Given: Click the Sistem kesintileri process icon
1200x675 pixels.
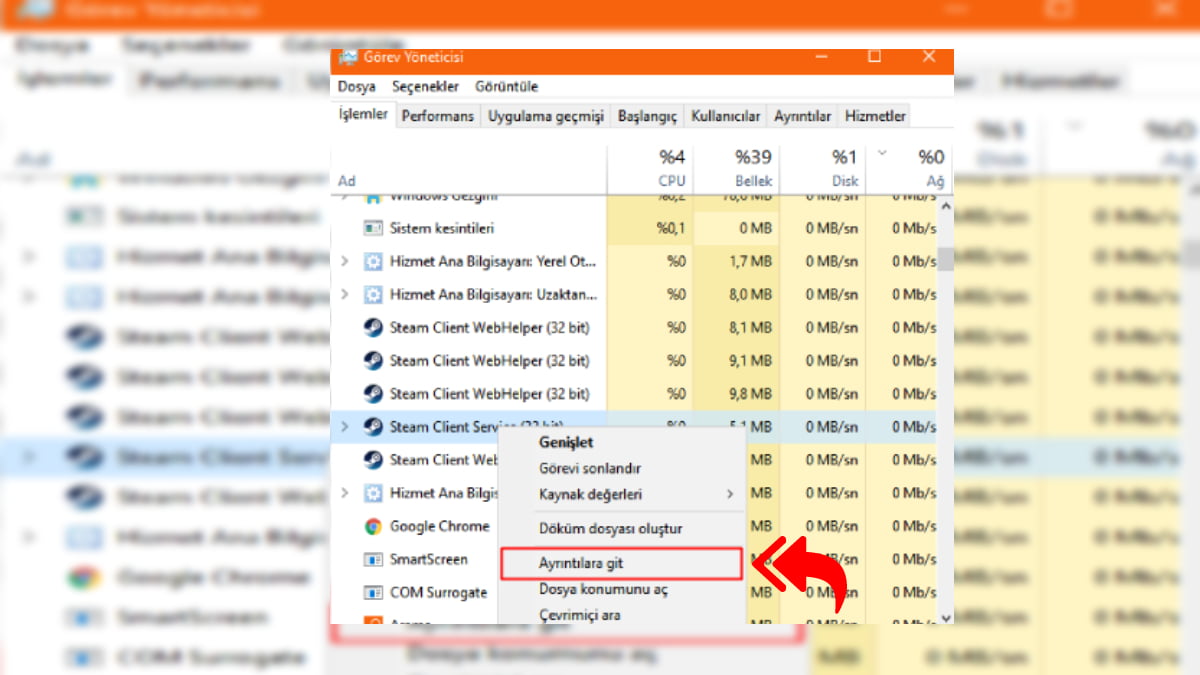Looking at the screenshot, I should pyautogui.click(x=372, y=227).
